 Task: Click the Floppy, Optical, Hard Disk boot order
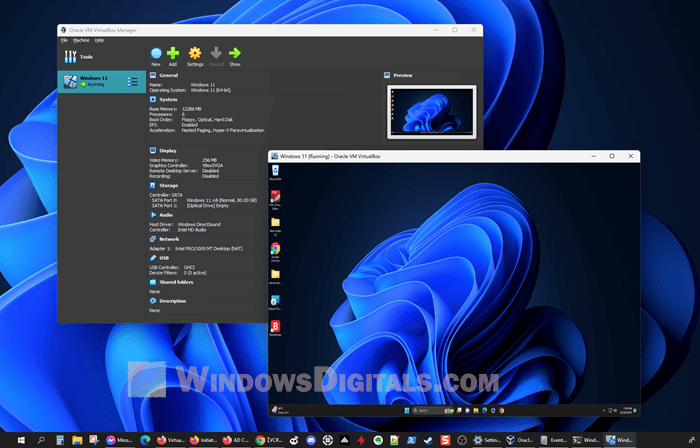point(207,120)
